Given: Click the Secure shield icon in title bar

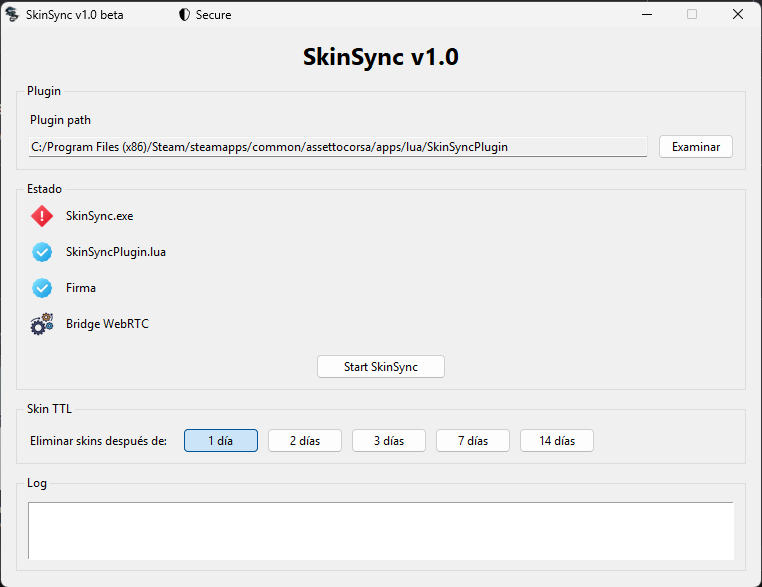Looking at the screenshot, I should click(184, 15).
